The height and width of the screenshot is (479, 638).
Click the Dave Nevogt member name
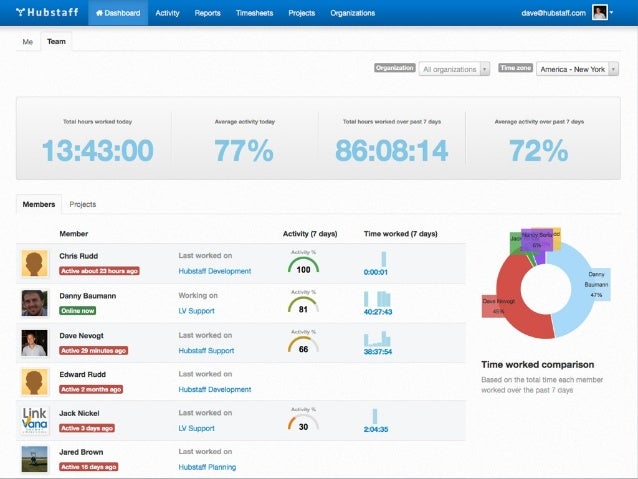pyautogui.click(x=81, y=336)
